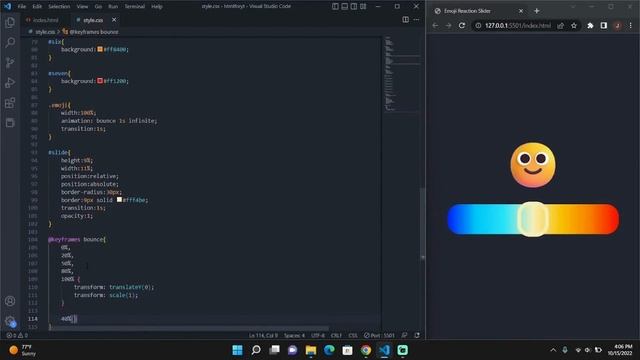Image resolution: width=640 pixels, height=360 pixels.
Task: Open the Manage gear menu
Action: tap(10, 321)
